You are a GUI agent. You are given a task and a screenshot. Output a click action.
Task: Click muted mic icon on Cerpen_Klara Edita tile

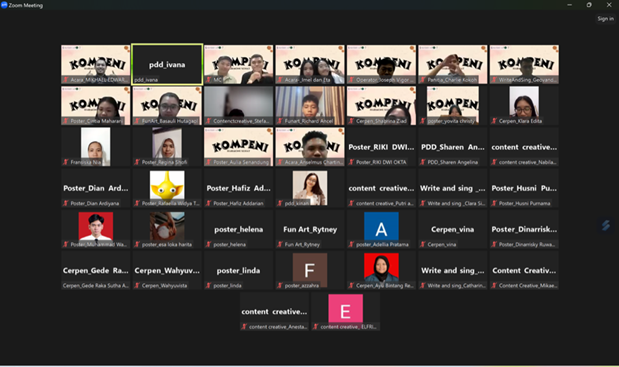[x=495, y=121]
